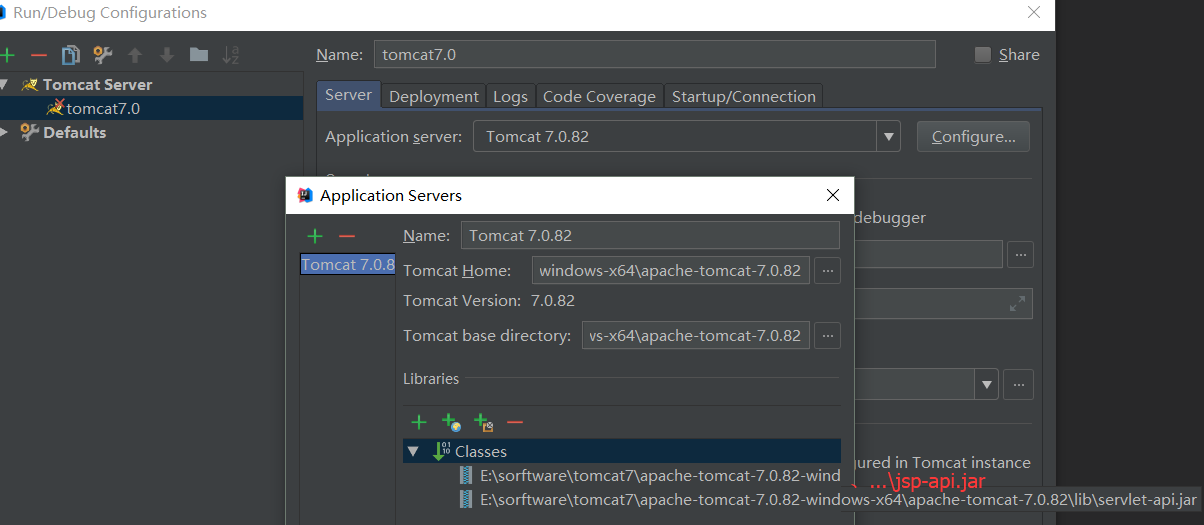Screen dimensions: 1204x525
Task: Collapse the Classes library node
Action: pyautogui.click(x=413, y=452)
